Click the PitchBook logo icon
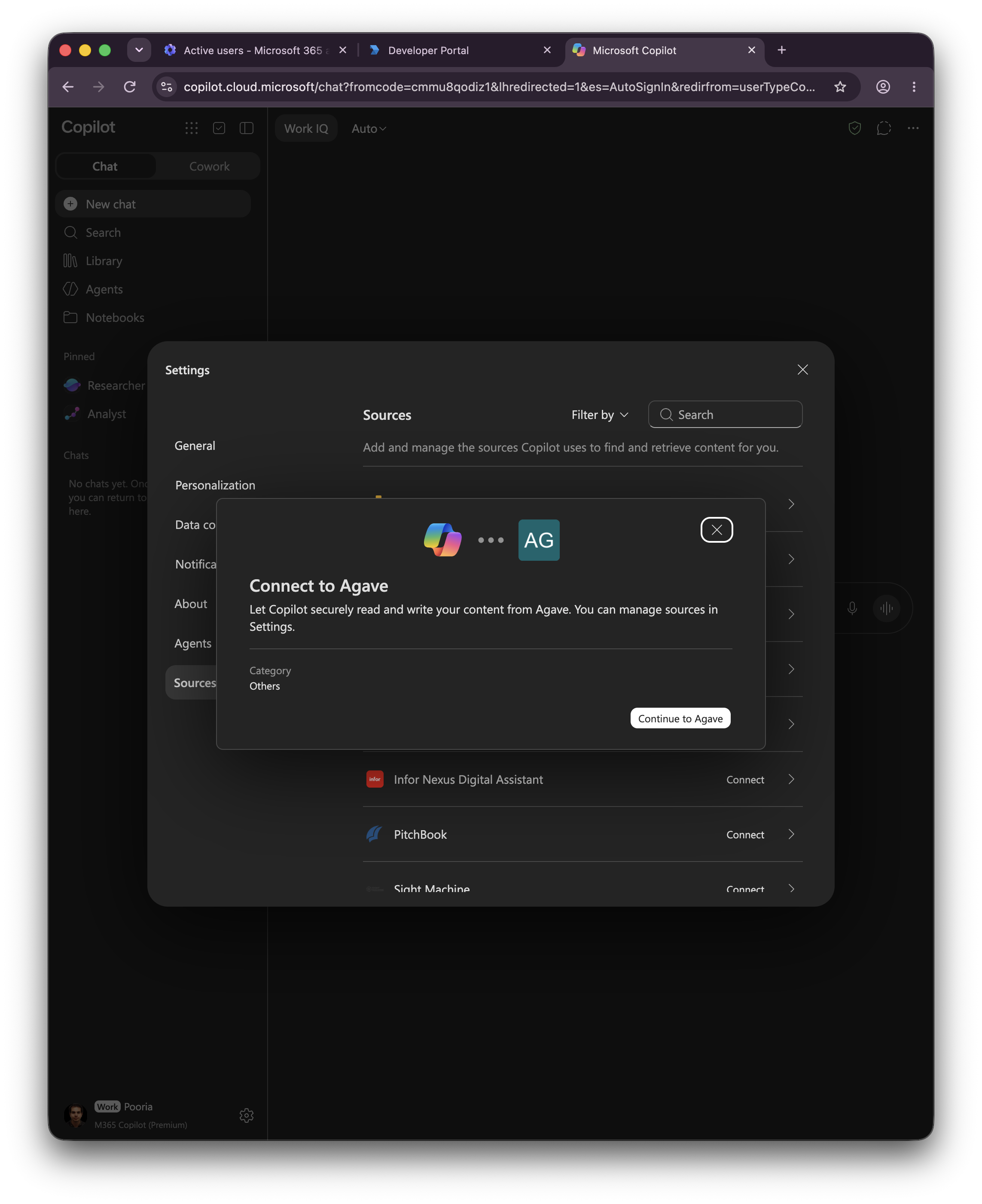Image resolution: width=982 pixels, height=1204 pixels. pyautogui.click(x=375, y=834)
